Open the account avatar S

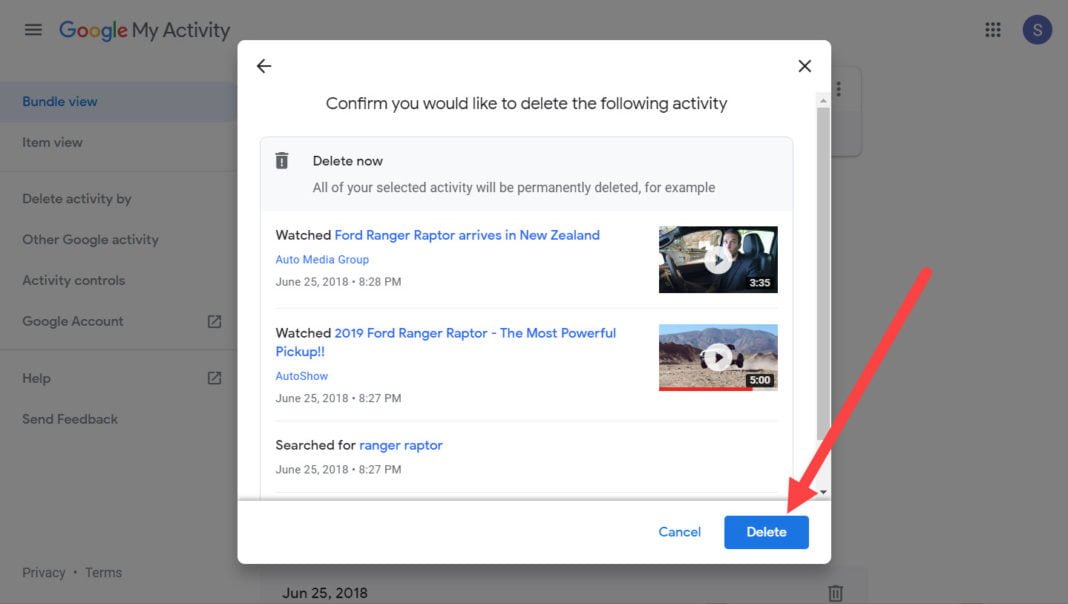click(1037, 30)
